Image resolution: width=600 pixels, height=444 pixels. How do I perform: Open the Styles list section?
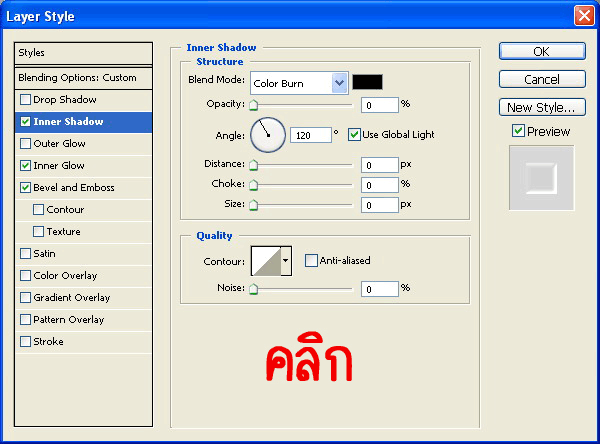click(83, 53)
